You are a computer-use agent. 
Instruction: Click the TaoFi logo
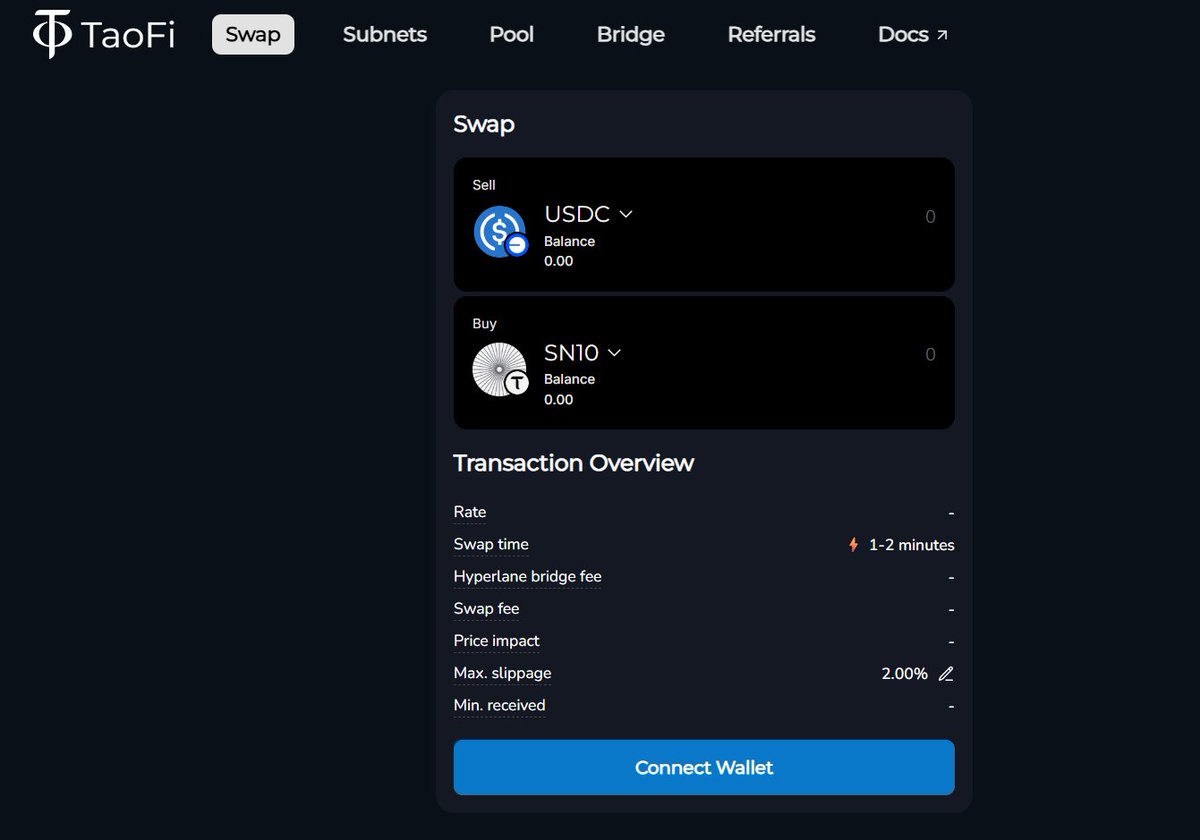coord(103,34)
